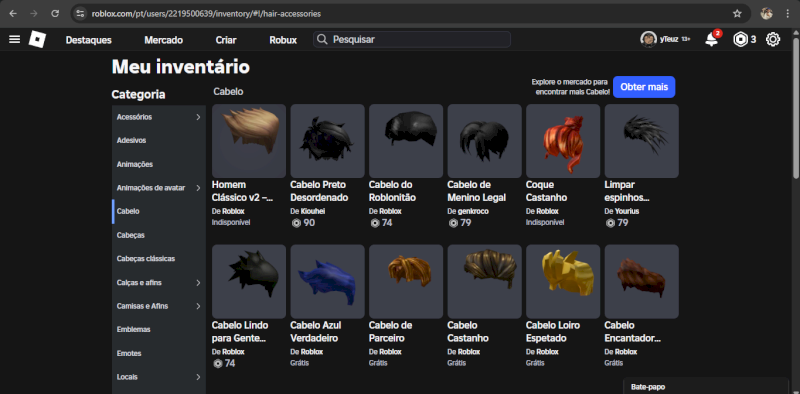Click the Roblox logo icon
The height and width of the screenshot is (394, 800).
37,39
